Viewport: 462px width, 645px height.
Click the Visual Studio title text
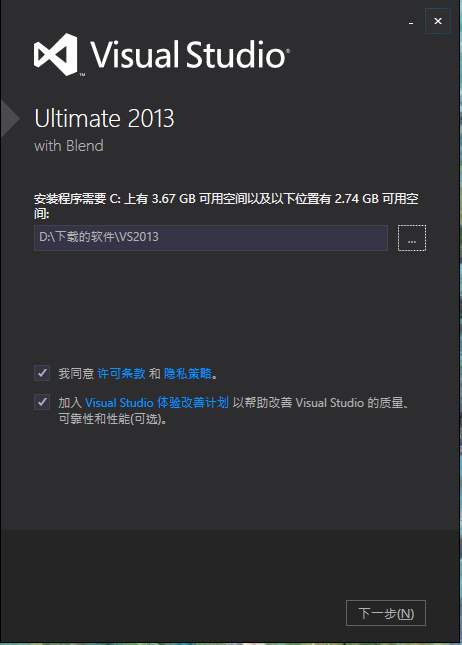[x=190, y=55]
